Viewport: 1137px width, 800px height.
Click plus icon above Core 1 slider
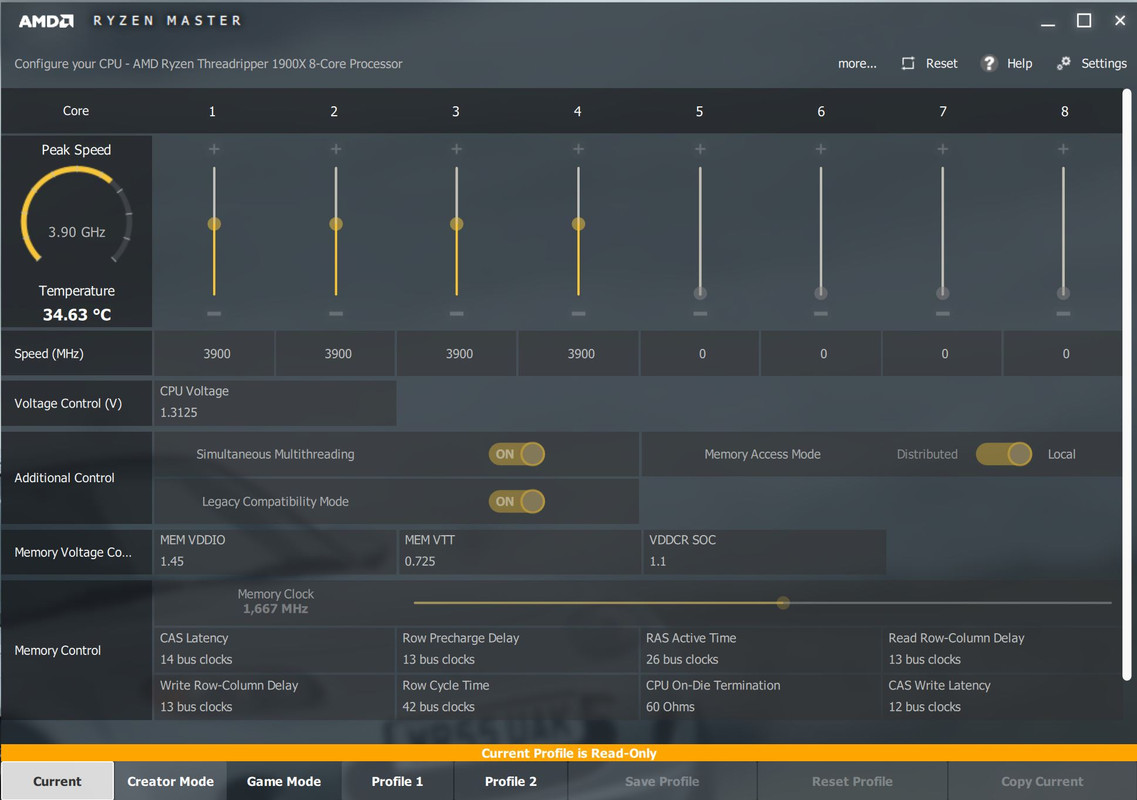click(214, 149)
